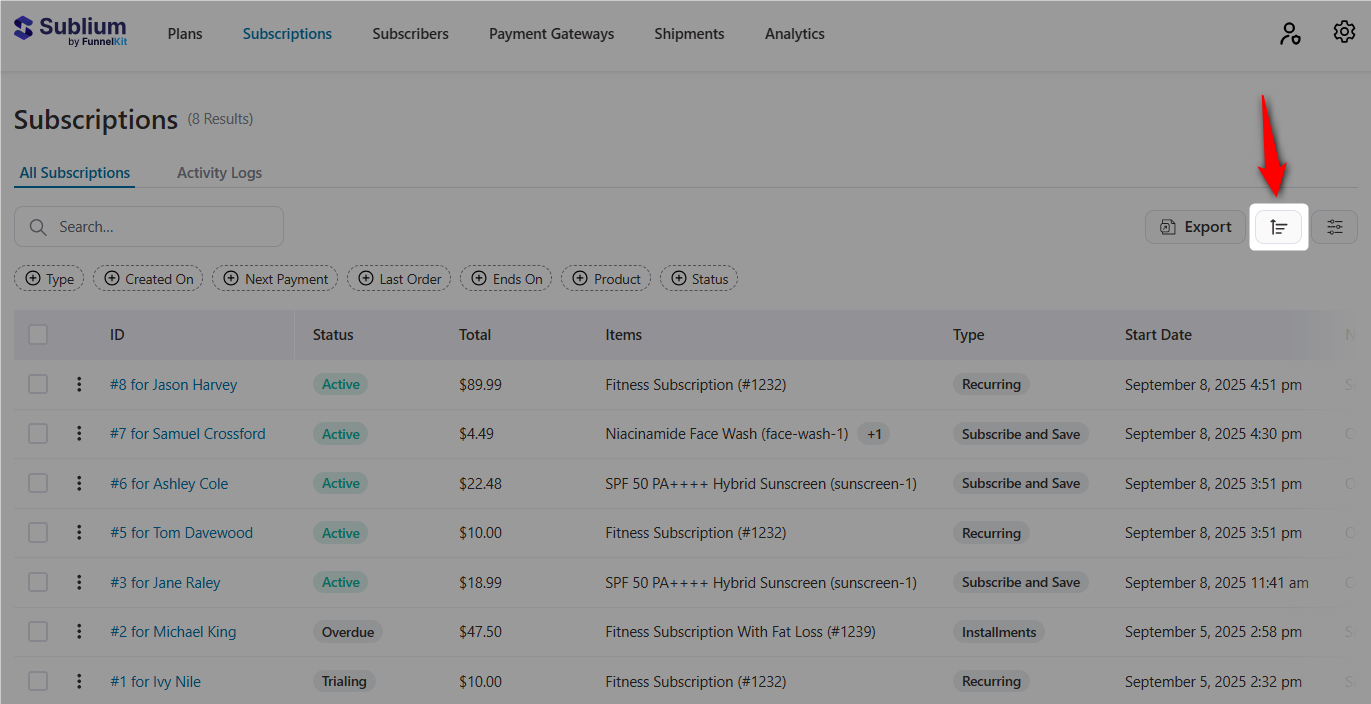Open the three-dot menu for Jason Harvey's subscription
The height and width of the screenshot is (704, 1371).
(x=79, y=384)
